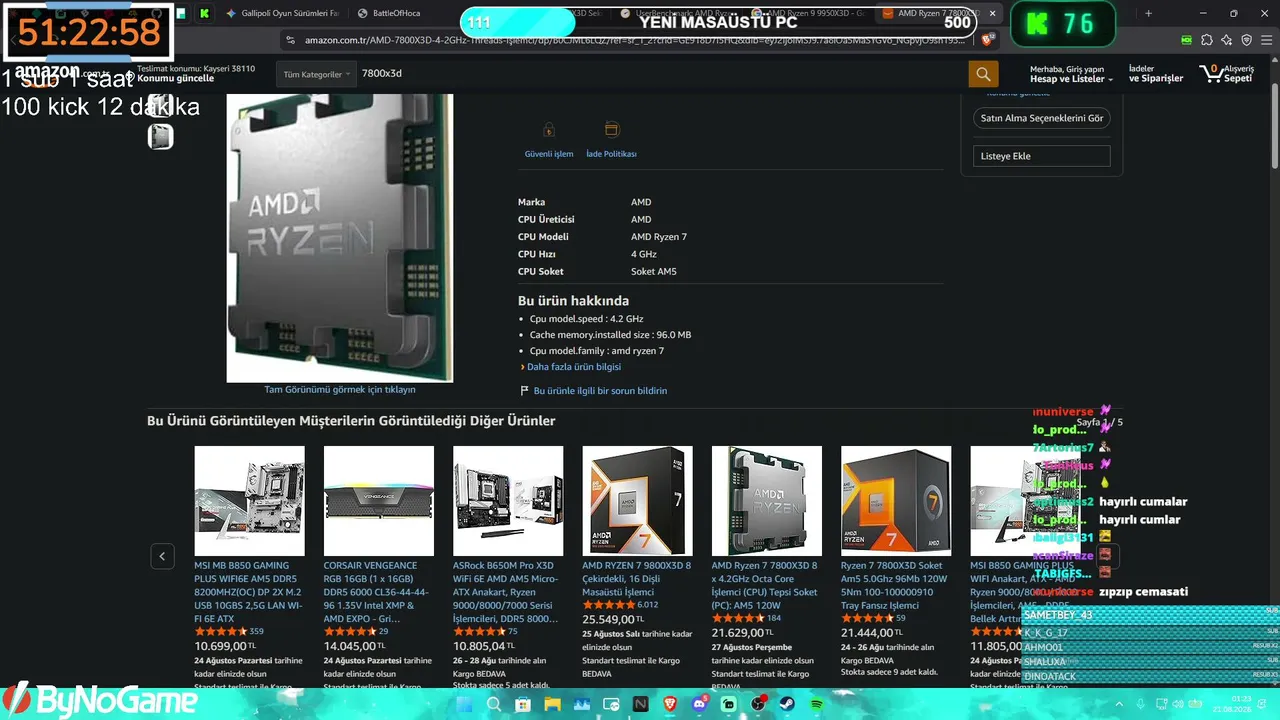Click the orange Amazon search magnifier button

point(983,74)
